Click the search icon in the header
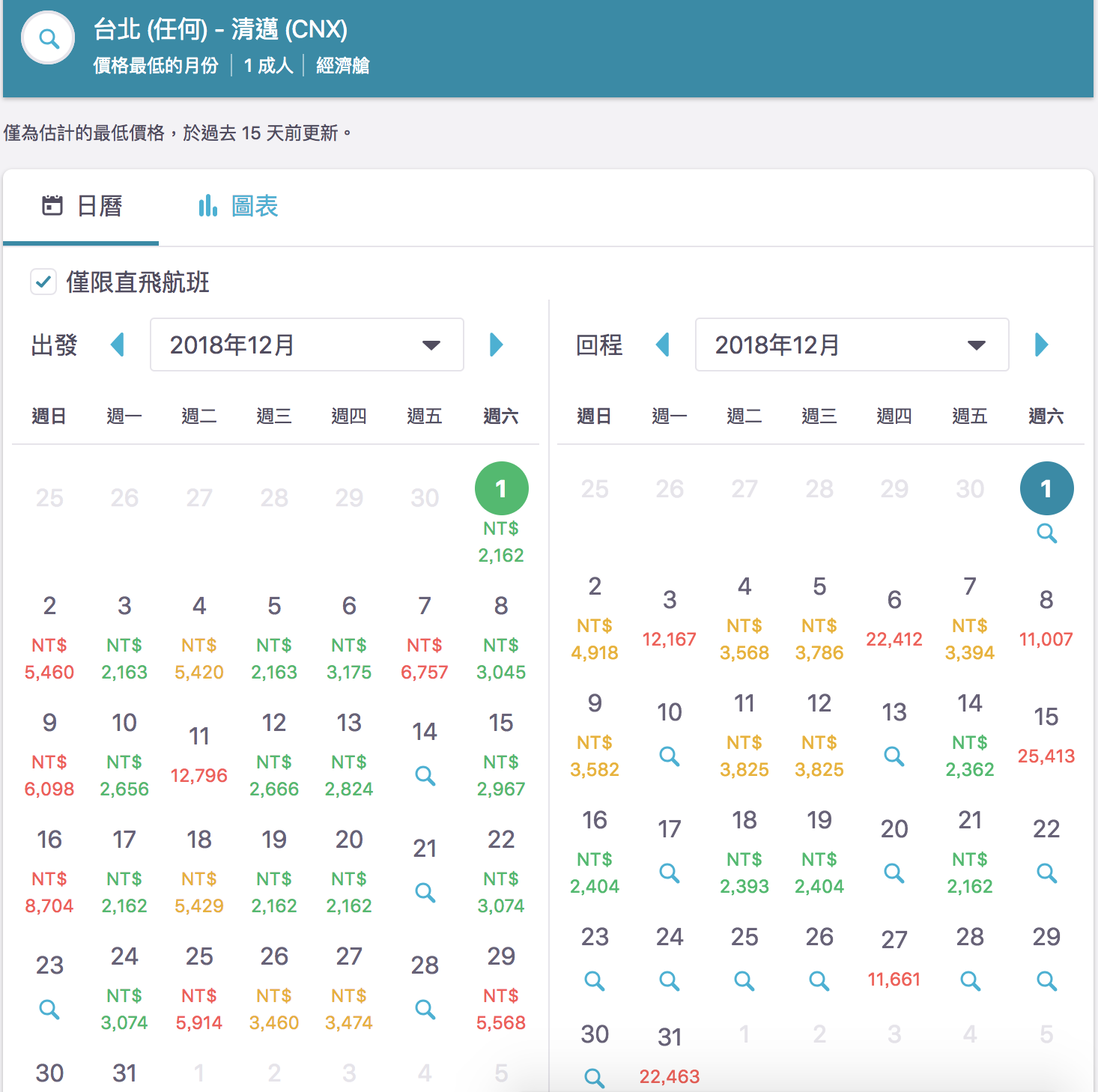This screenshot has width=1098, height=1092. (x=49, y=38)
